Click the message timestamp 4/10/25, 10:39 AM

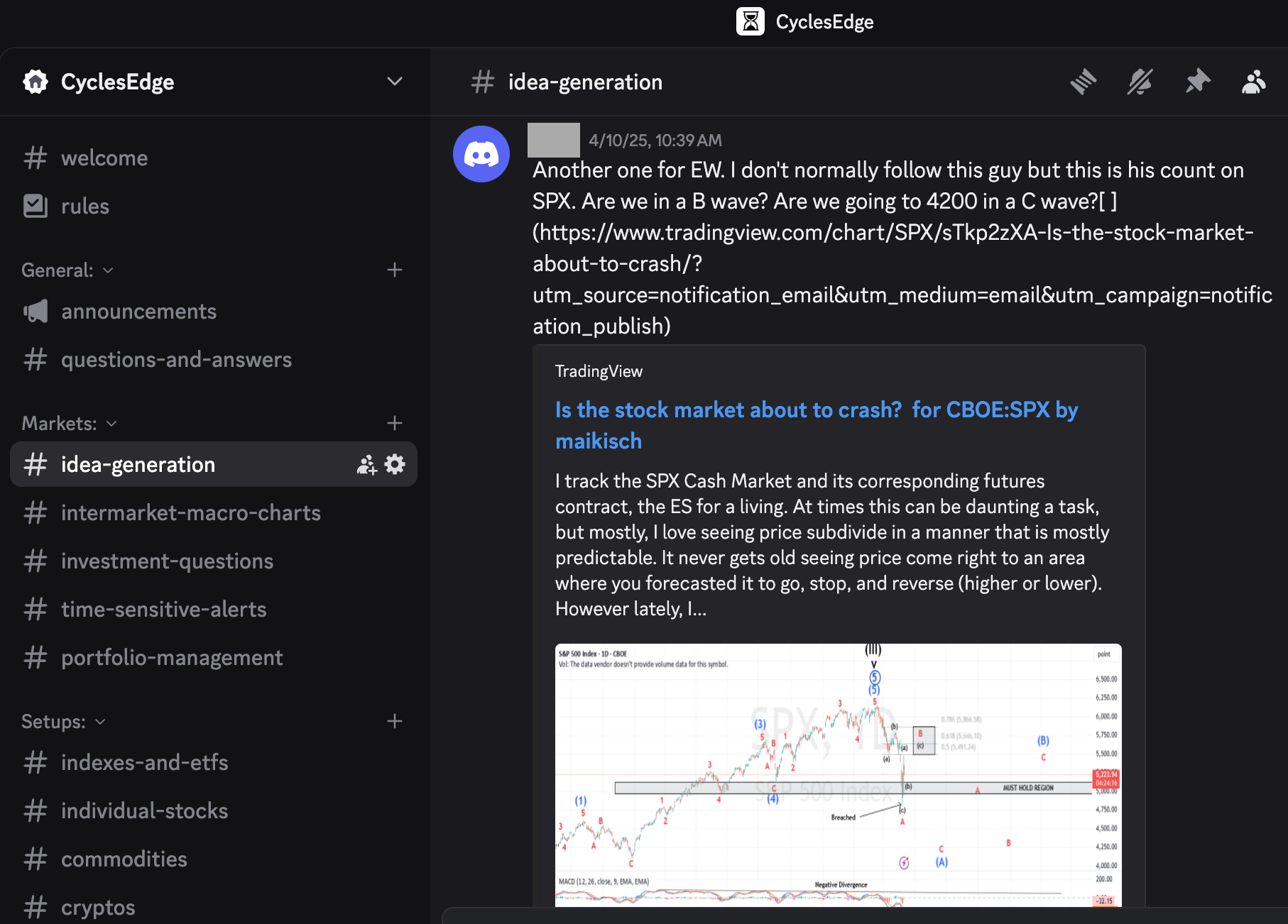click(655, 140)
